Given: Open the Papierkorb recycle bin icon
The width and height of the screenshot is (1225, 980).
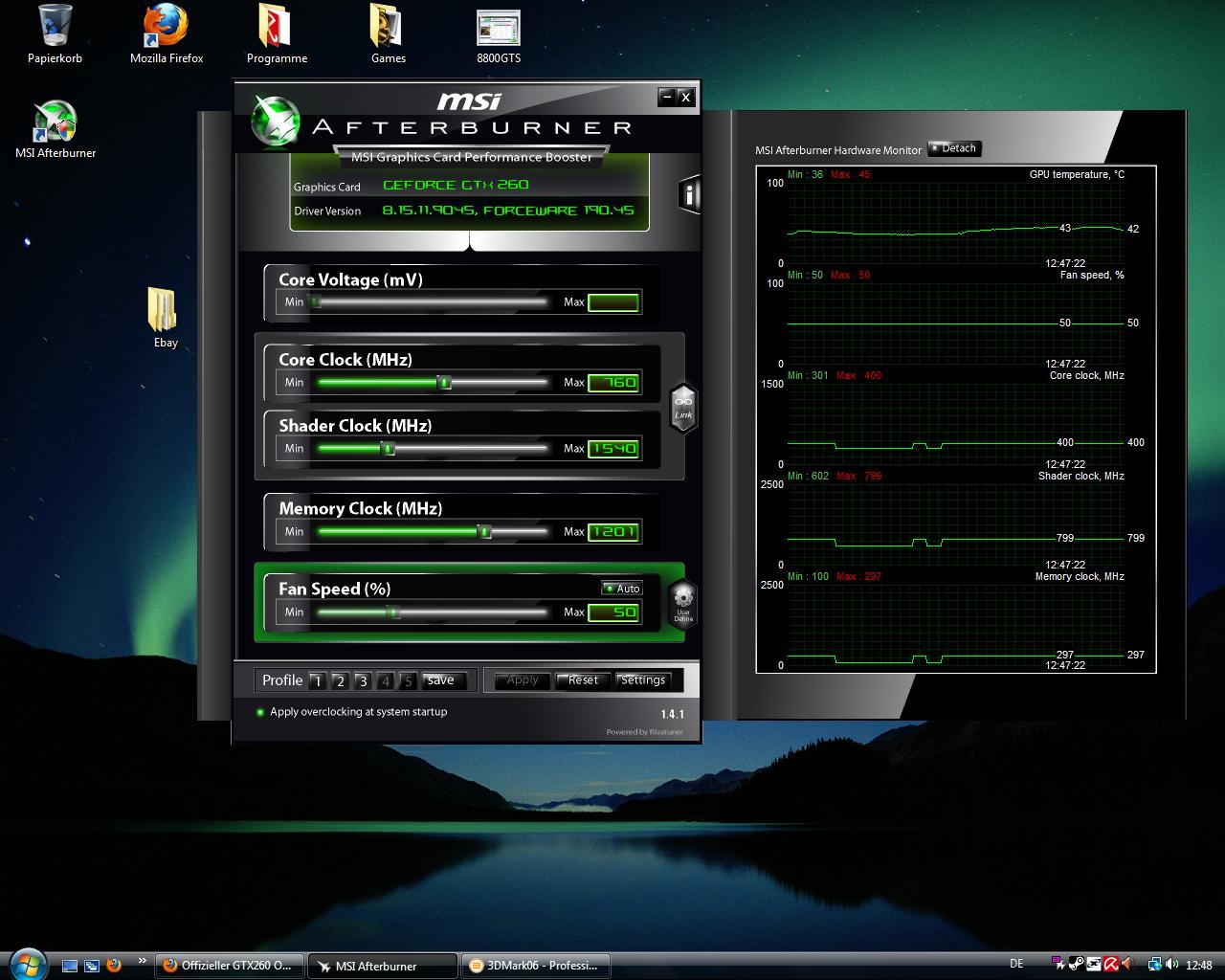Looking at the screenshot, I should click(x=55, y=34).
